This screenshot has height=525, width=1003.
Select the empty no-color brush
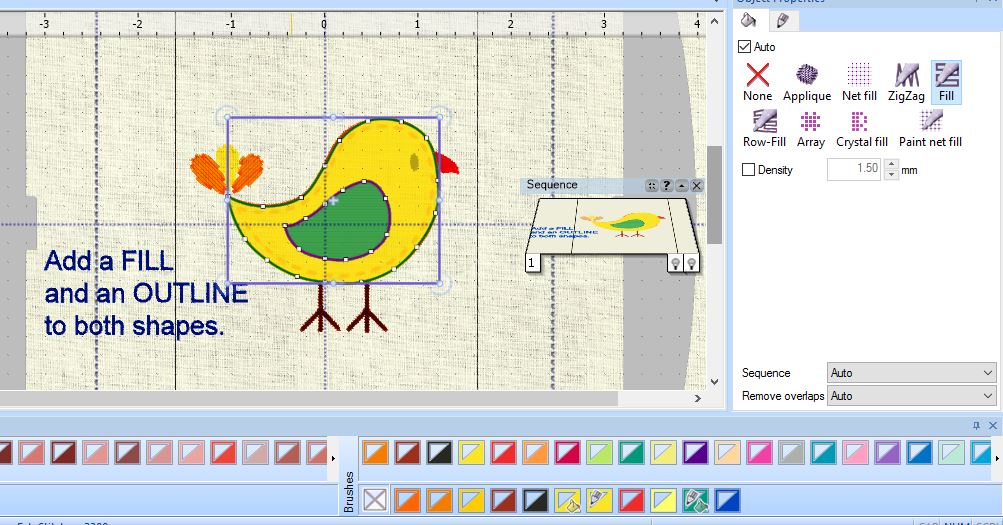coord(375,500)
